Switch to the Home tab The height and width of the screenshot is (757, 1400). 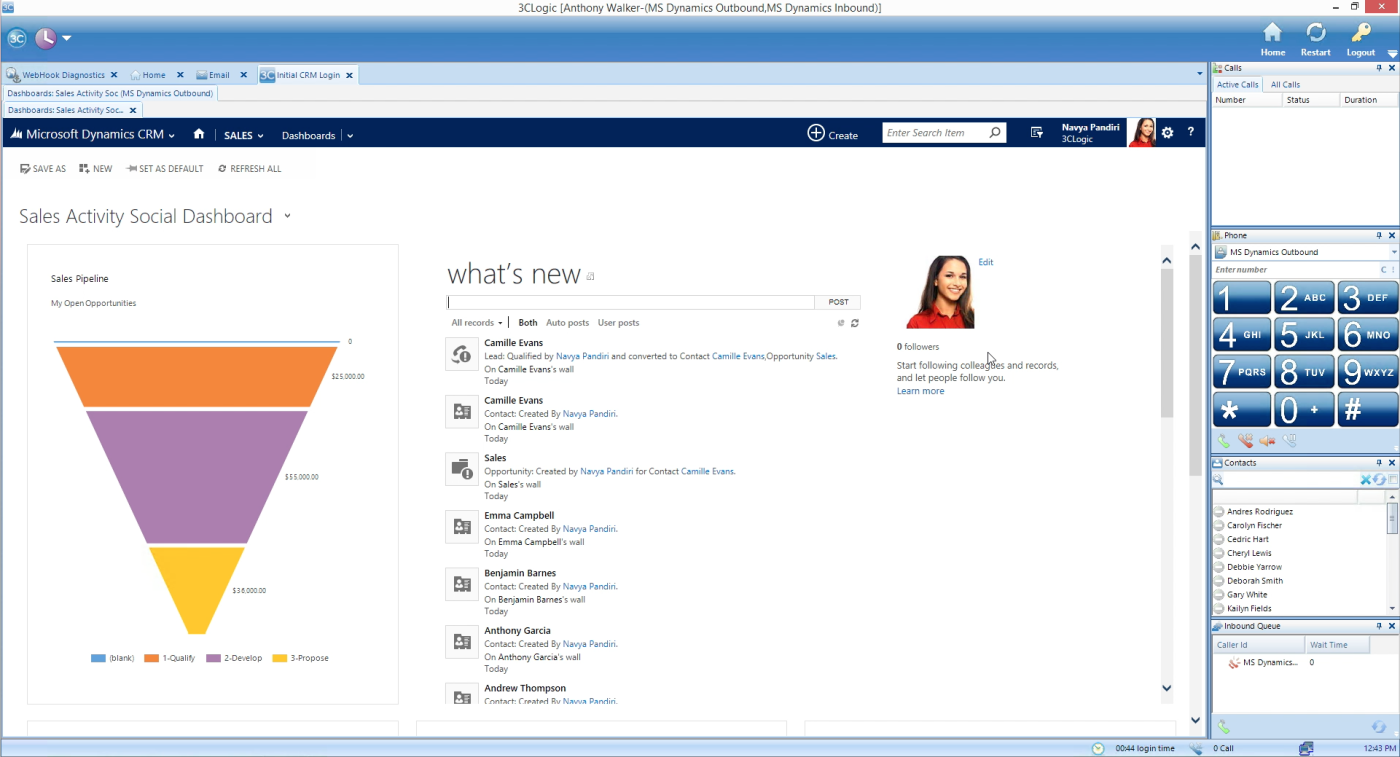153,75
